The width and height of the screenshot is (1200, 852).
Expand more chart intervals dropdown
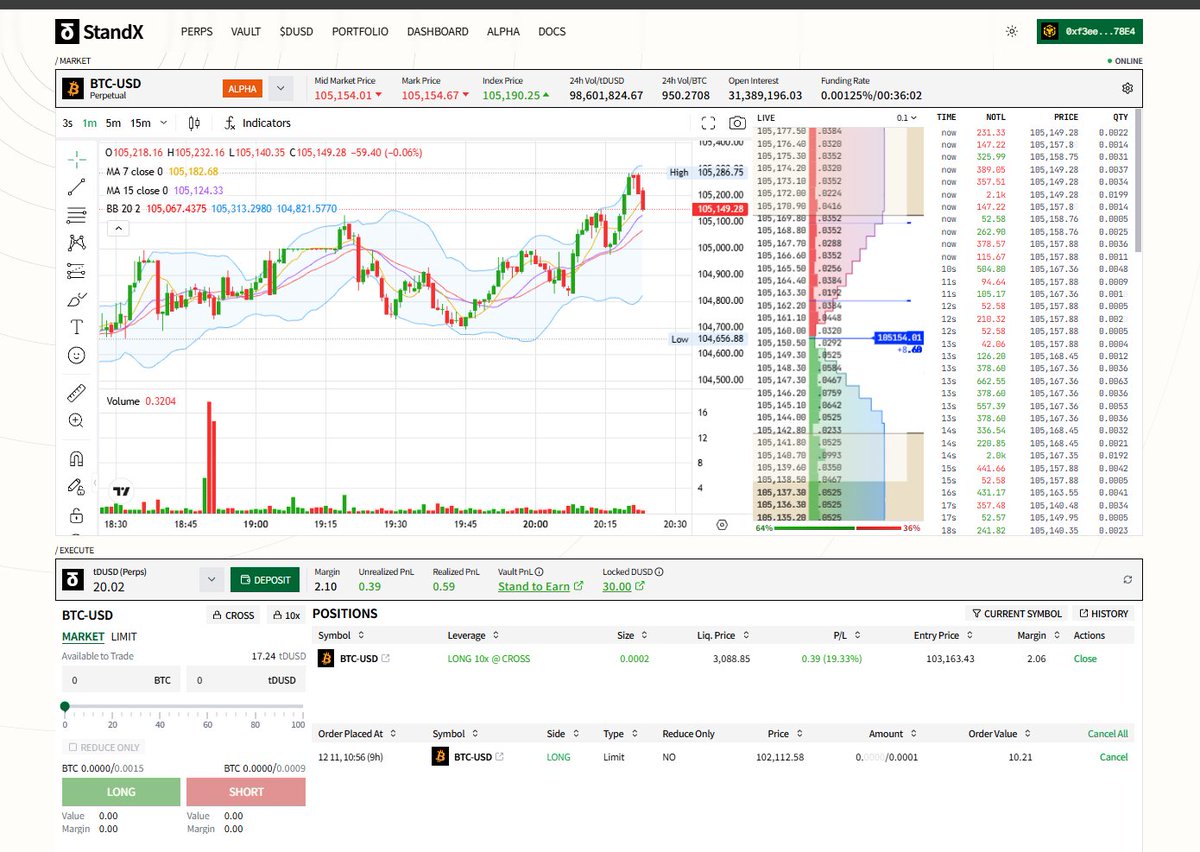point(164,123)
